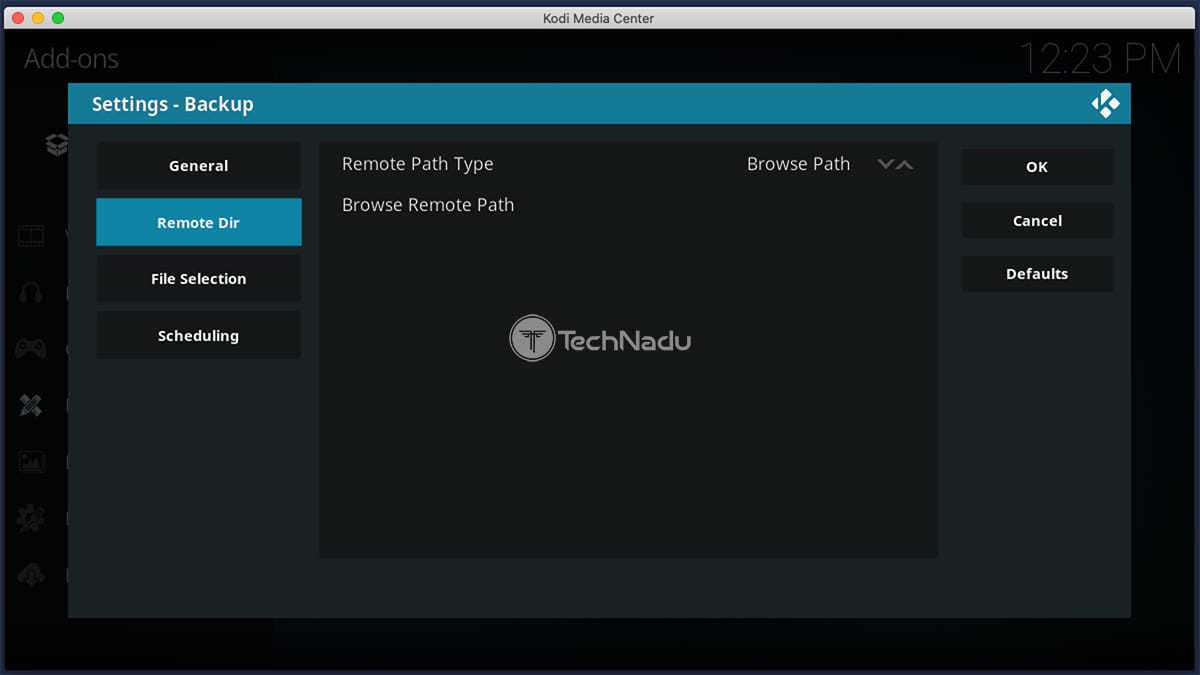Click the film strip video add-ons icon

coord(31,236)
